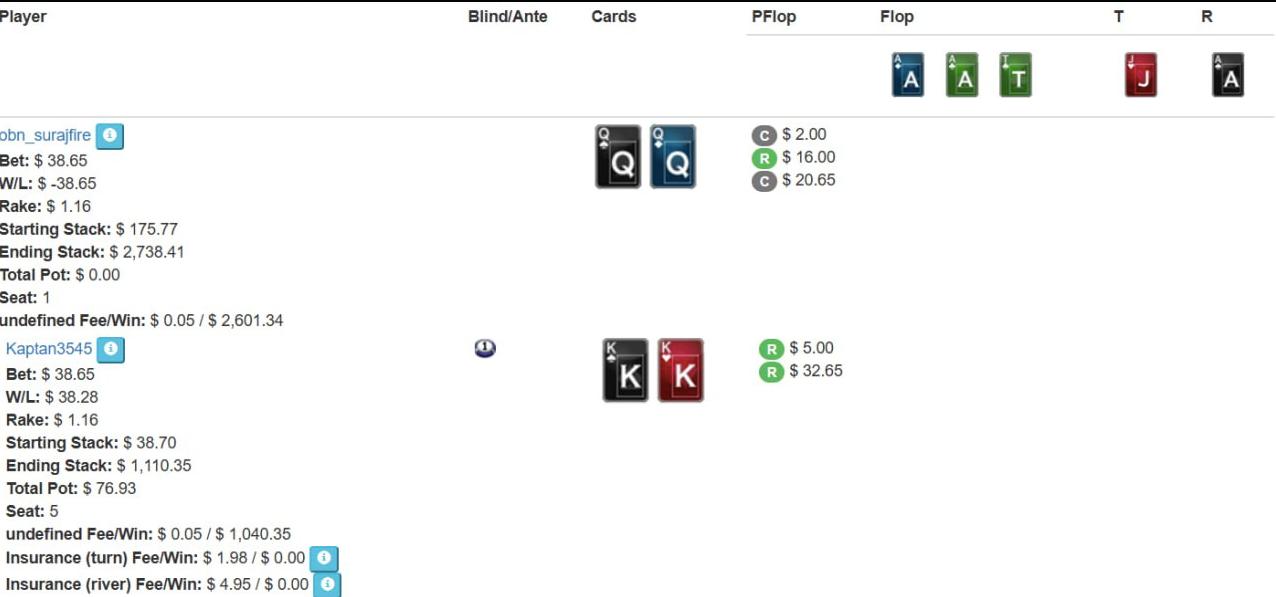Click the info icon beside Kaptan3545

[x=111, y=350]
